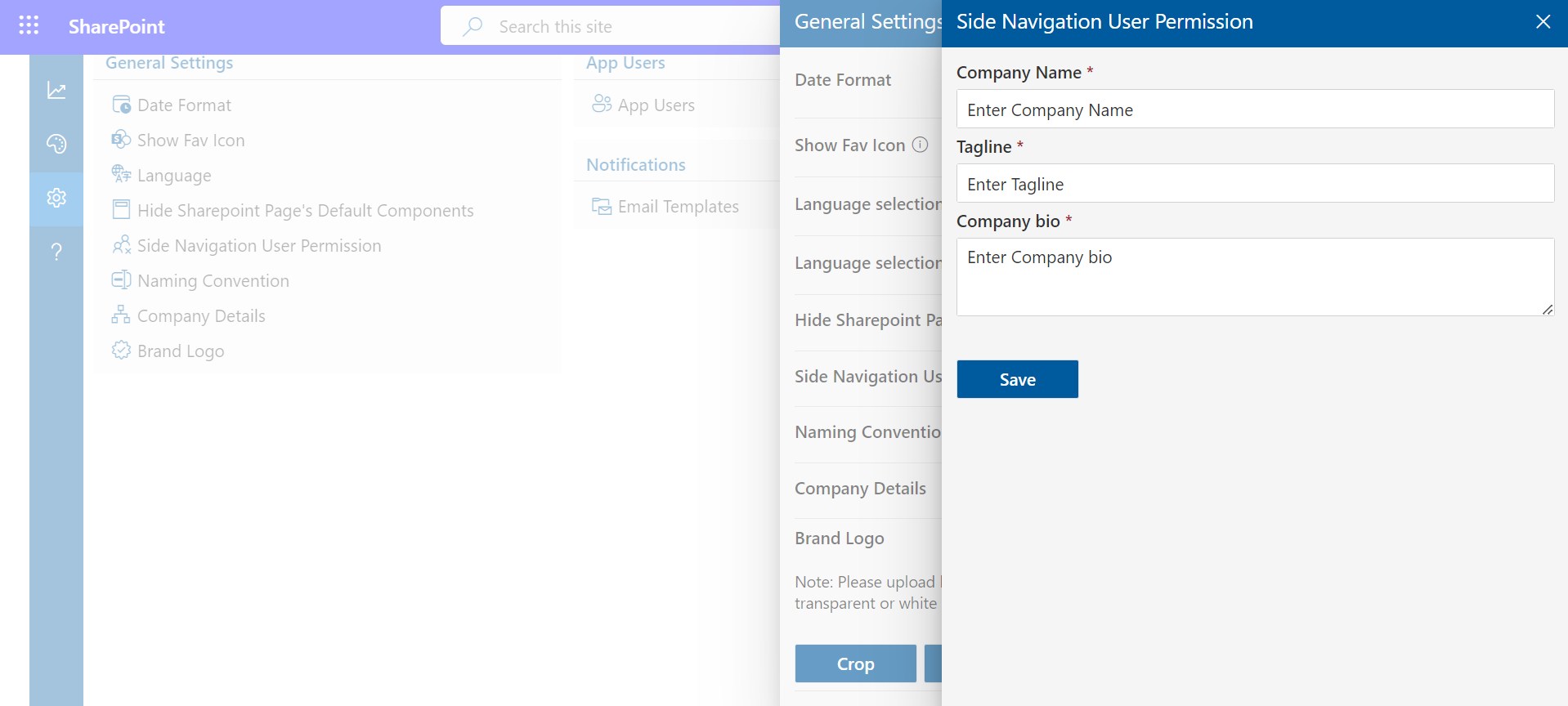Click the Company bio text area
This screenshot has width=1568, height=706.
(x=1255, y=277)
